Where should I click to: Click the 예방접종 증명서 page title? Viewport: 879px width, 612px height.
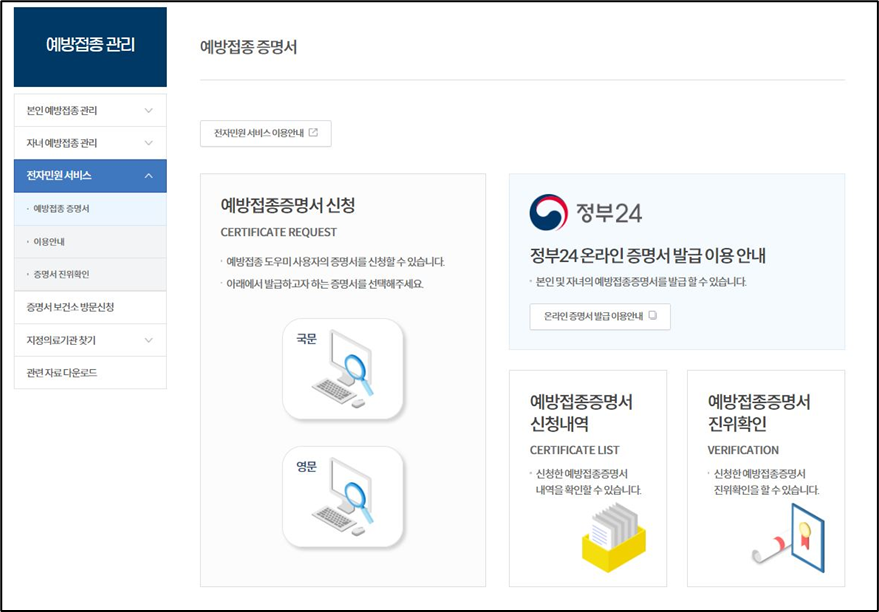[248, 47]
